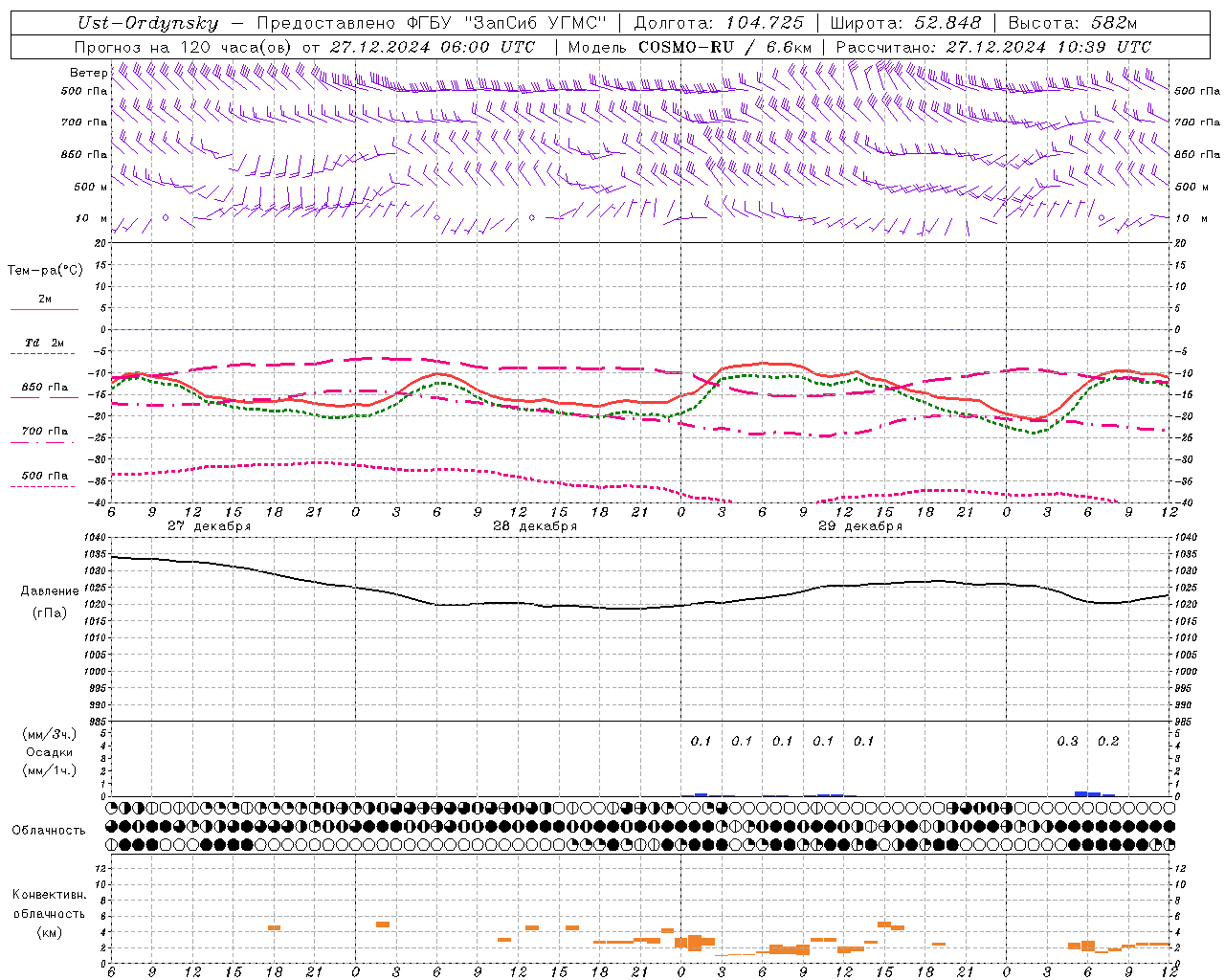Select the text "Высота: 582м"
This screenshot has height=980, width=1225.
tap(1073, 24)
